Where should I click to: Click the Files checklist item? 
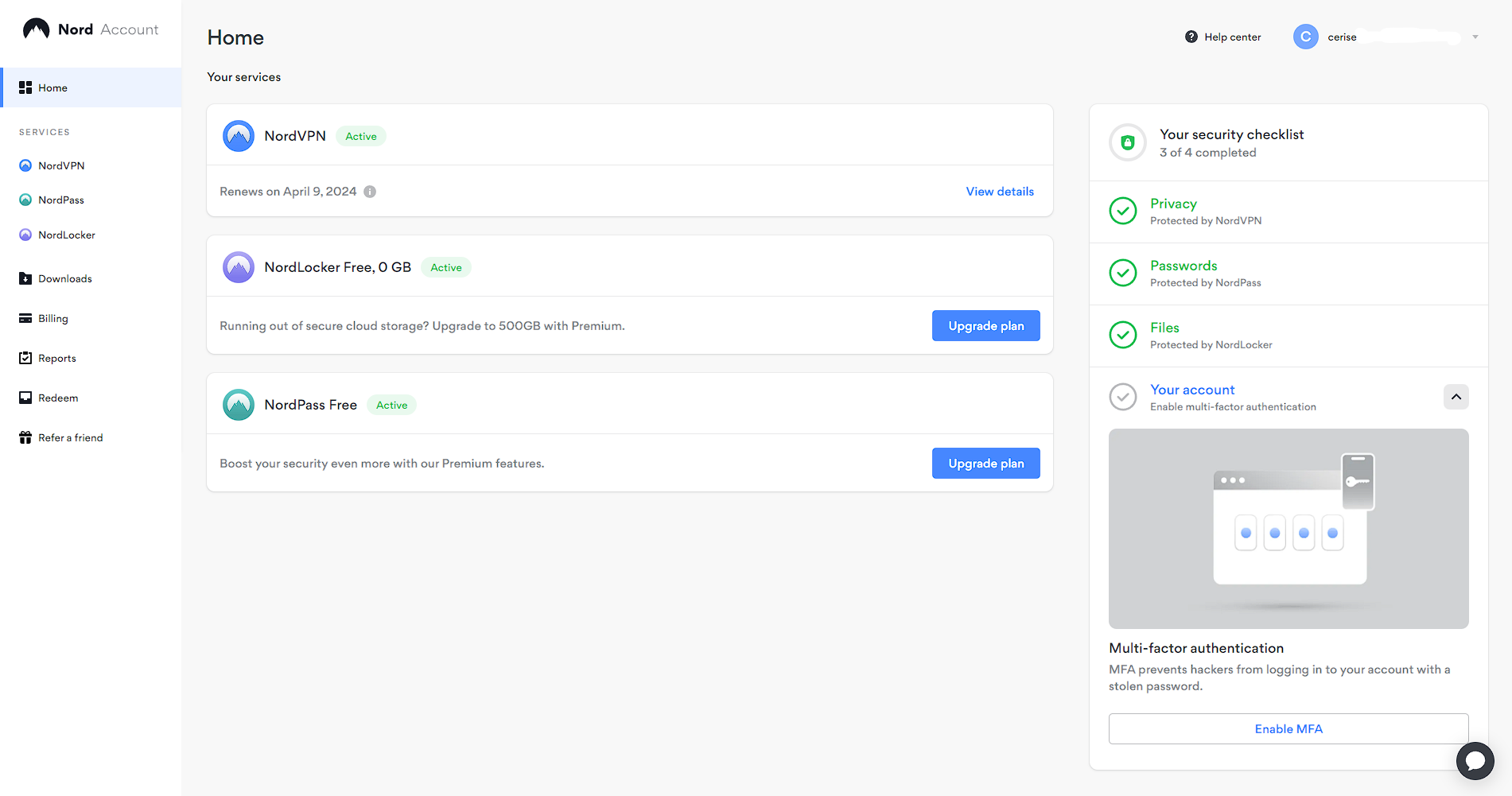[x=1289, y=336]
